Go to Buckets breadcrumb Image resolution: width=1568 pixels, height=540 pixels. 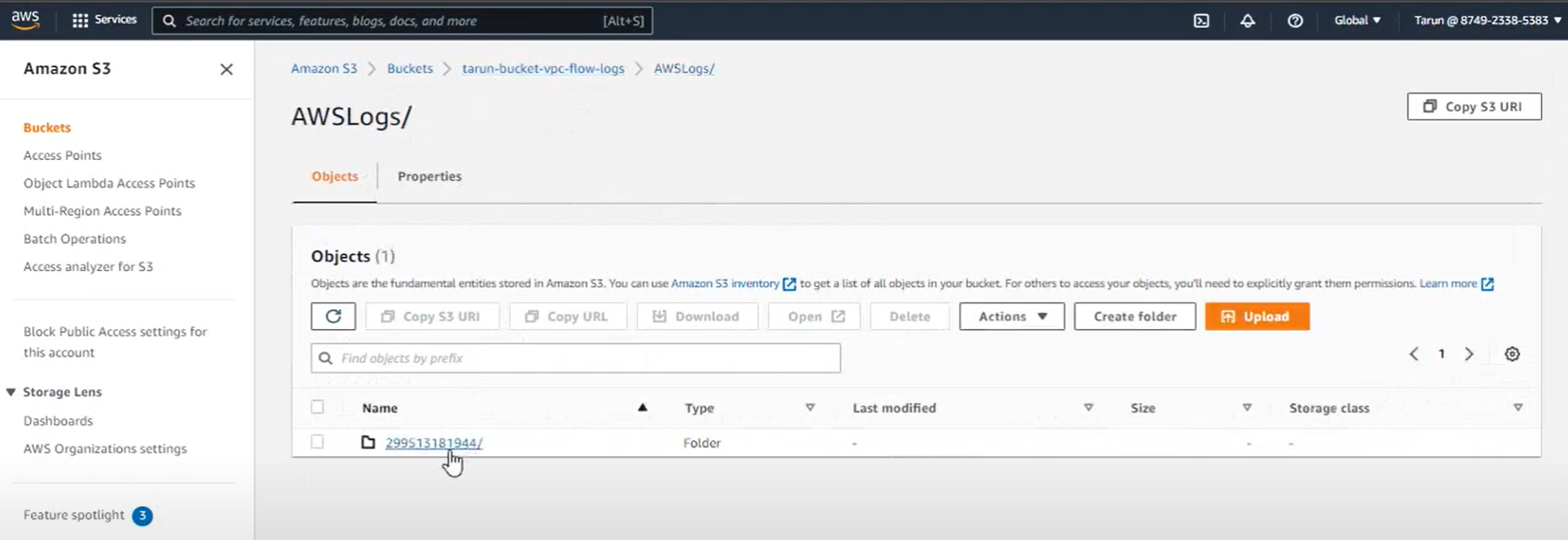point(410,68)
